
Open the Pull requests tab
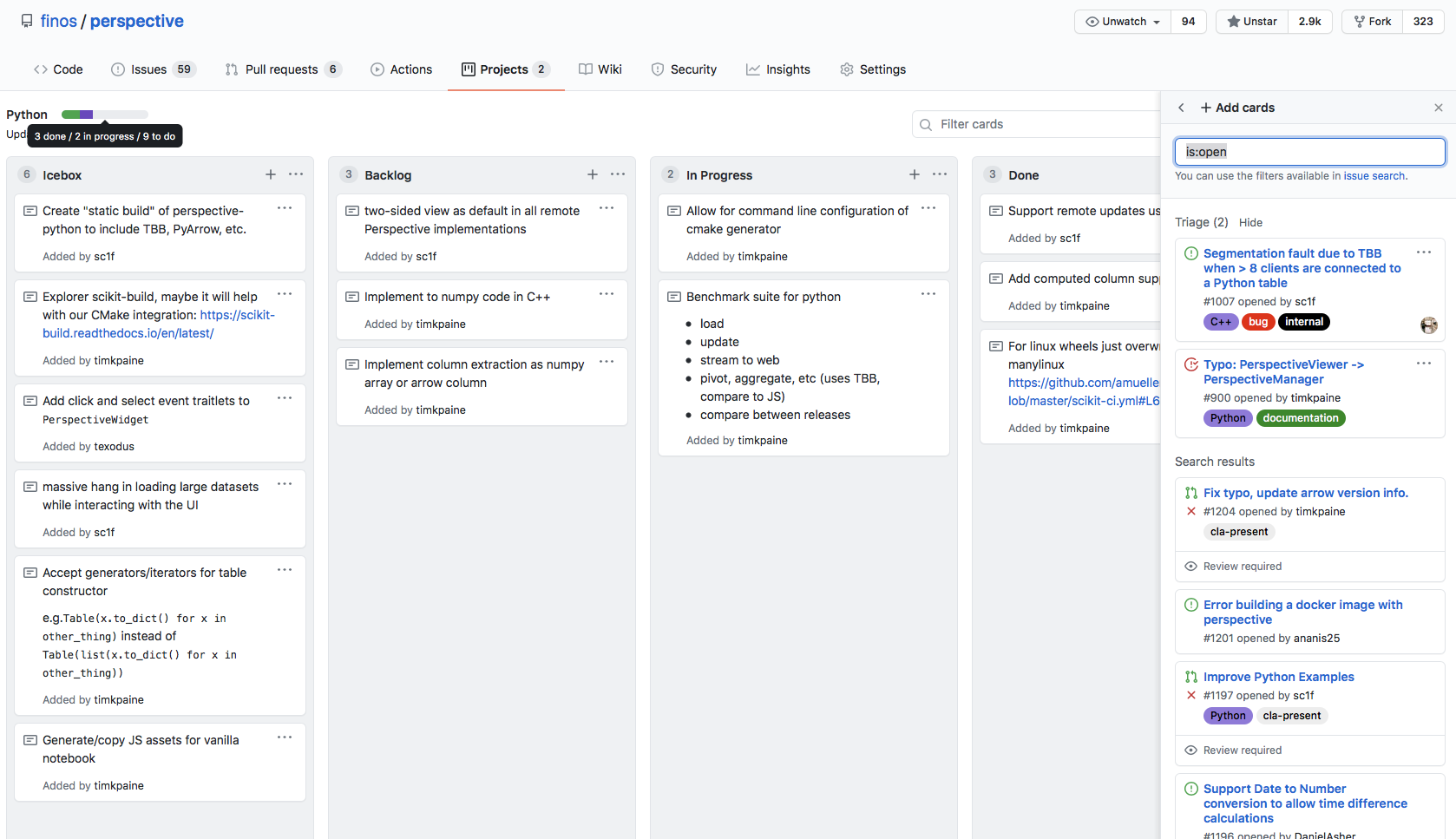(283, 69)
